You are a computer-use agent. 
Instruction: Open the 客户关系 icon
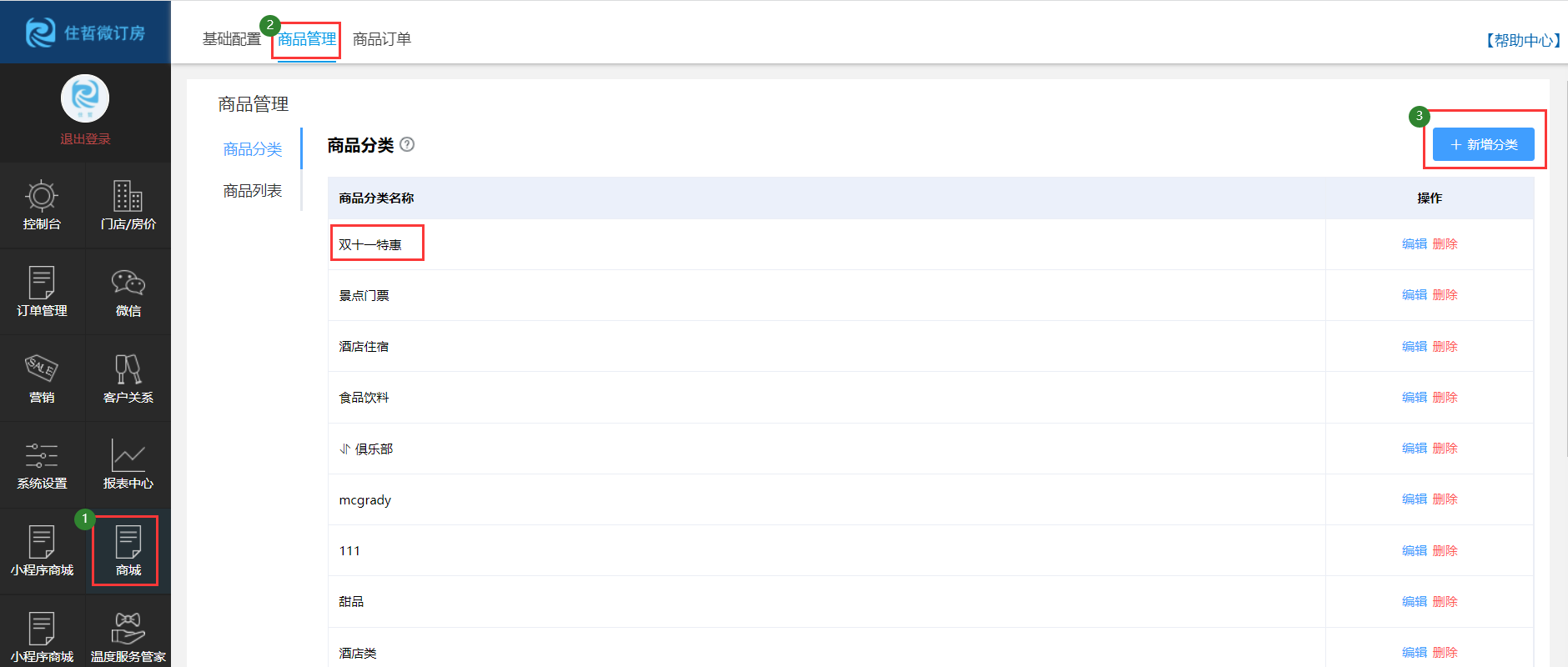[128, 378]
